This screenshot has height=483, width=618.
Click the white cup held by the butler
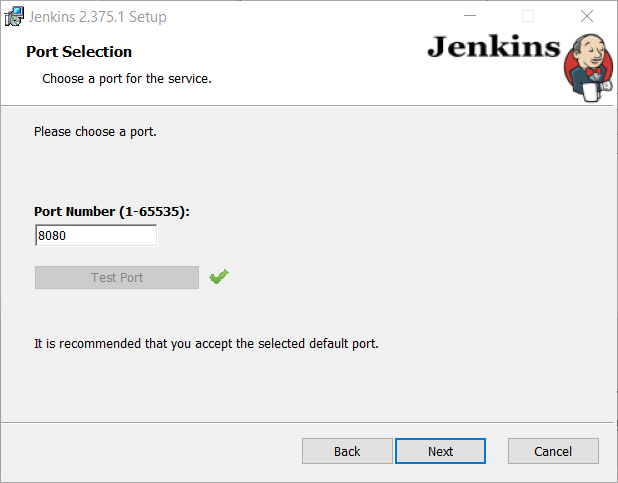click(x=591, y=92)
